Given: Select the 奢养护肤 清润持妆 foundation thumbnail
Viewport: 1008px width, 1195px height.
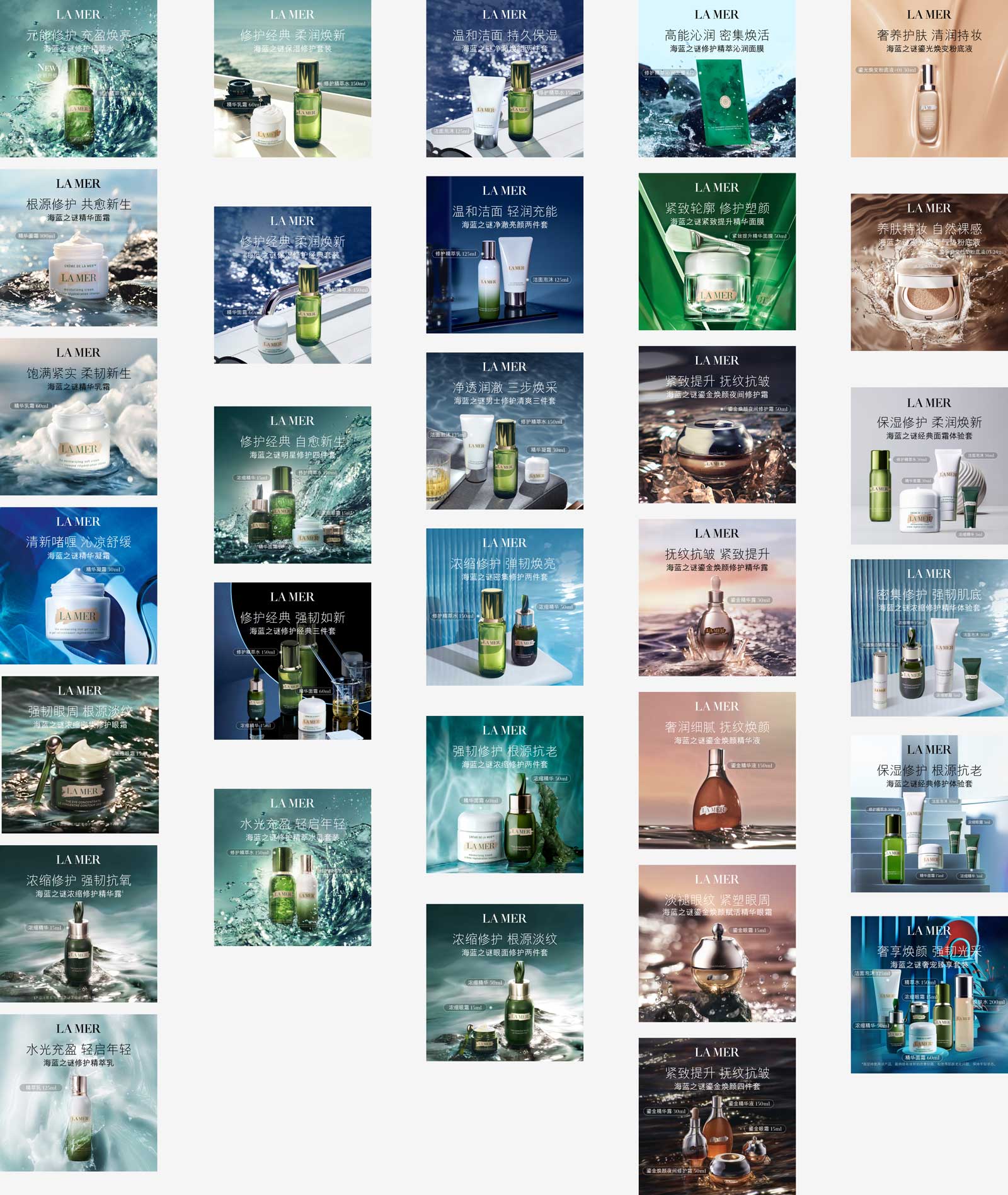Looking at the screenshot, I should pyautogui.click(x=929, y=79).
